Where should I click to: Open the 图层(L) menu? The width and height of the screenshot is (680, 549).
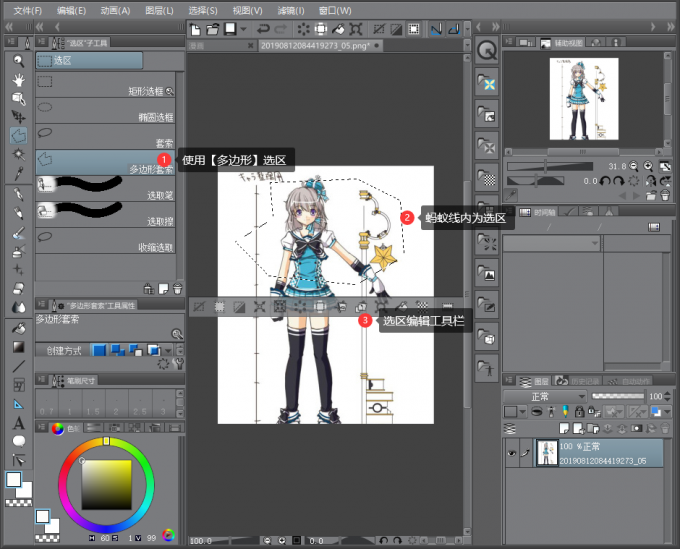(159, 10)
